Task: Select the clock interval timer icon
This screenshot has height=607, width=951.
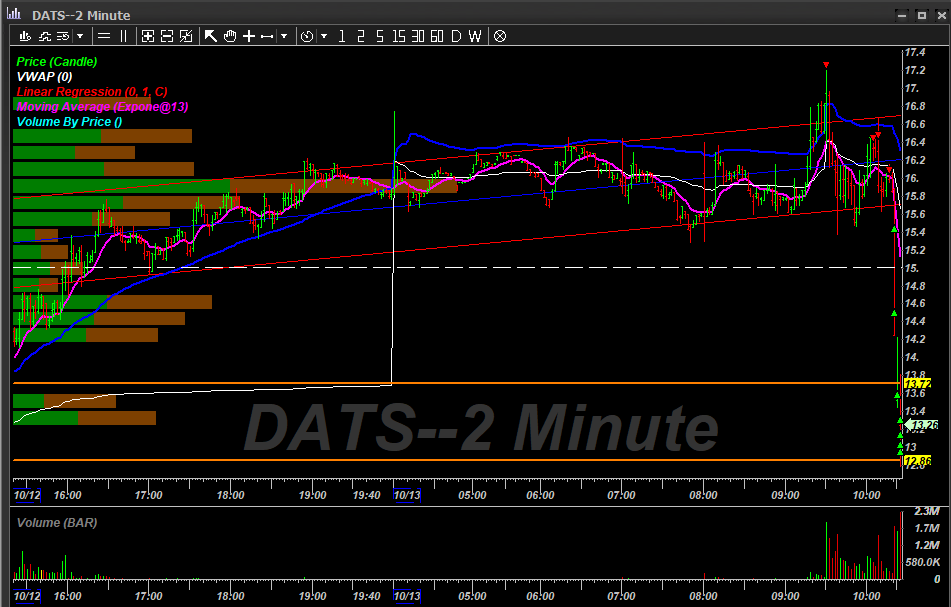Action: point(307,36)
